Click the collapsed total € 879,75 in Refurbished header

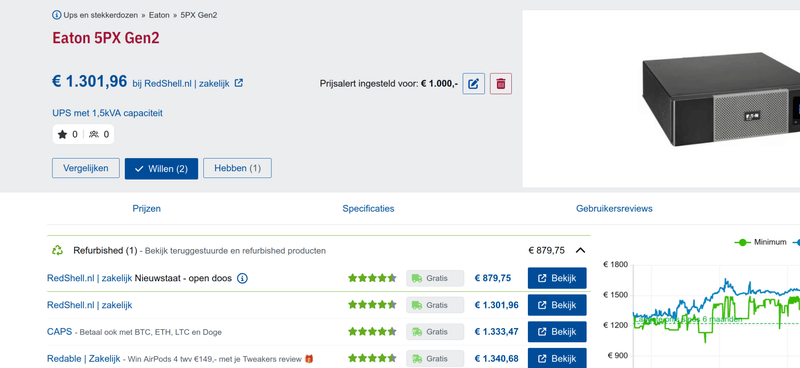546,251
